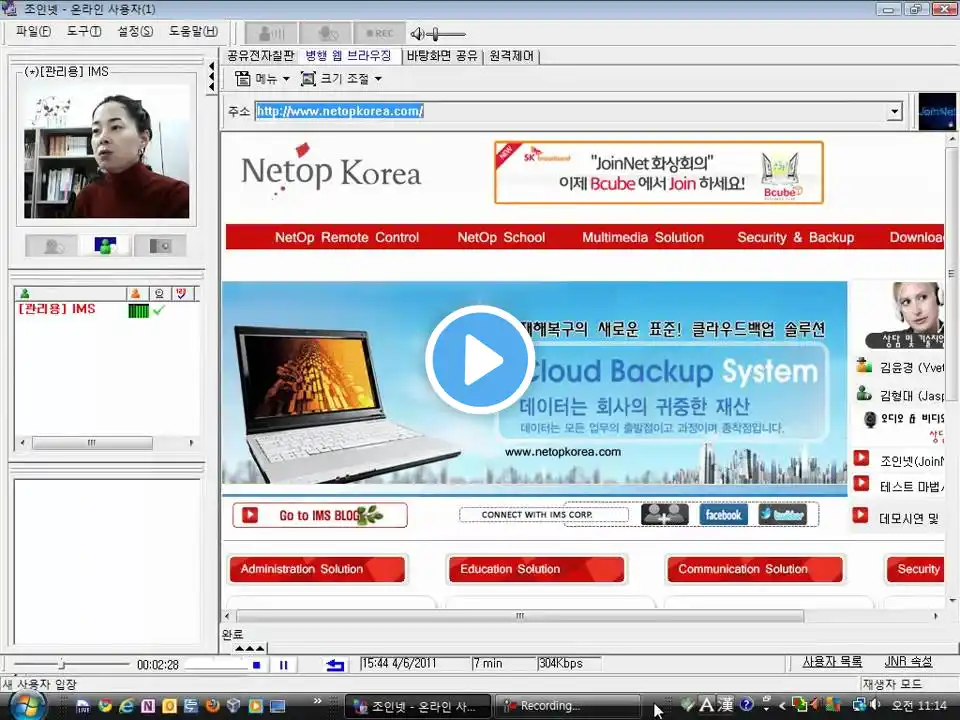Open the Recording... taskbar item

pyautogui.click(x=568, y=706)
